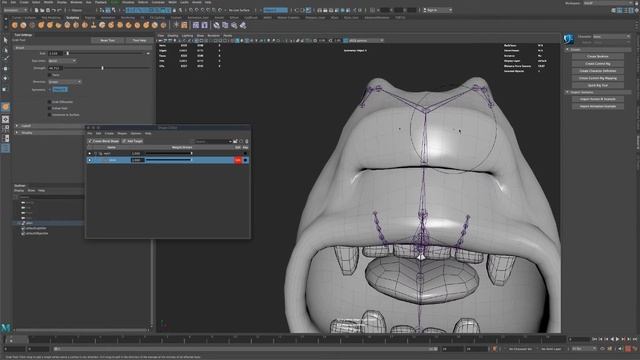
Task: Select the Pinch sculpt brush
Action: [x=50, y=25]
